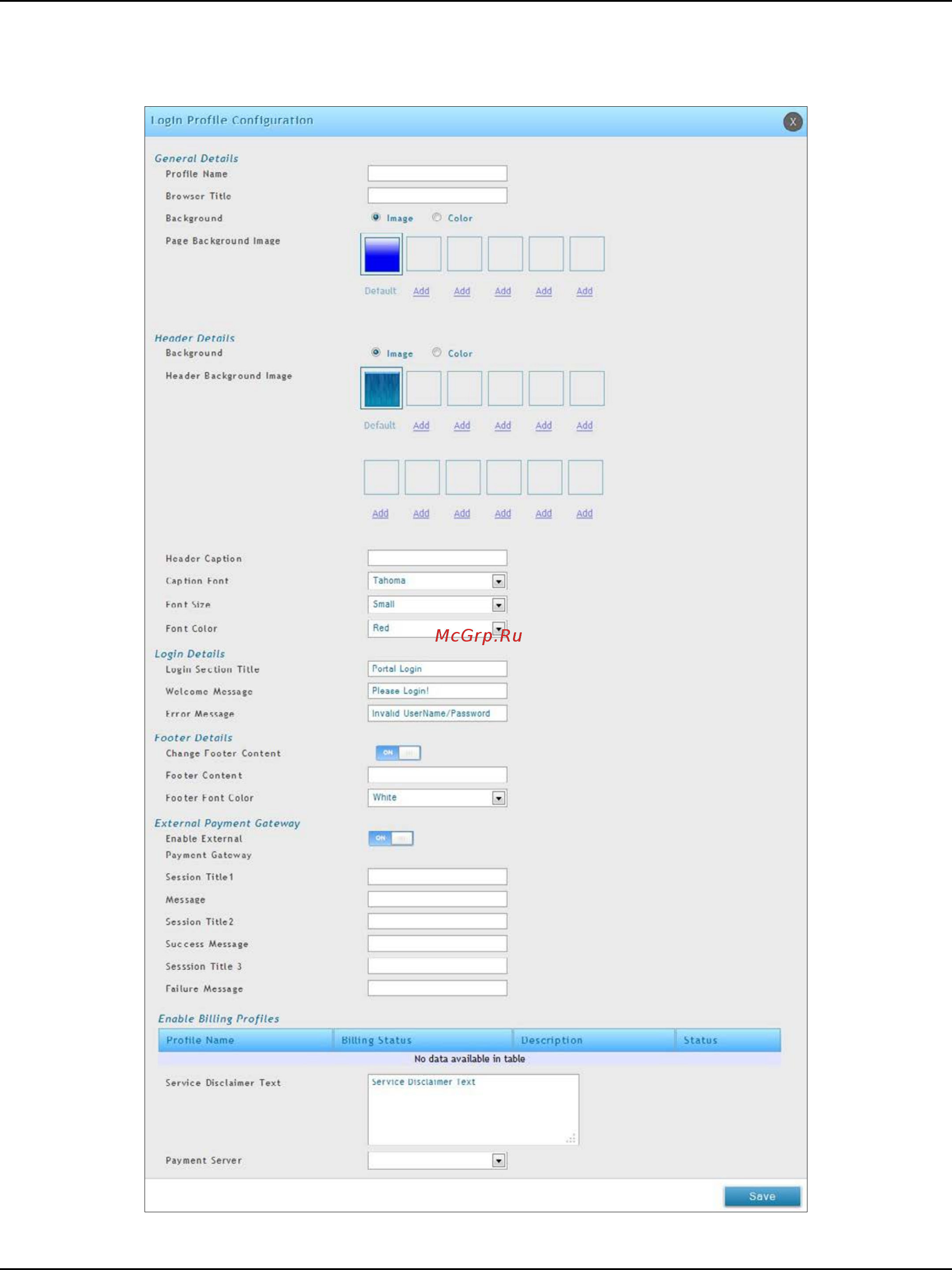Click the Save button
Screen dimensions: 952x1270
(x=762, y=1196)
